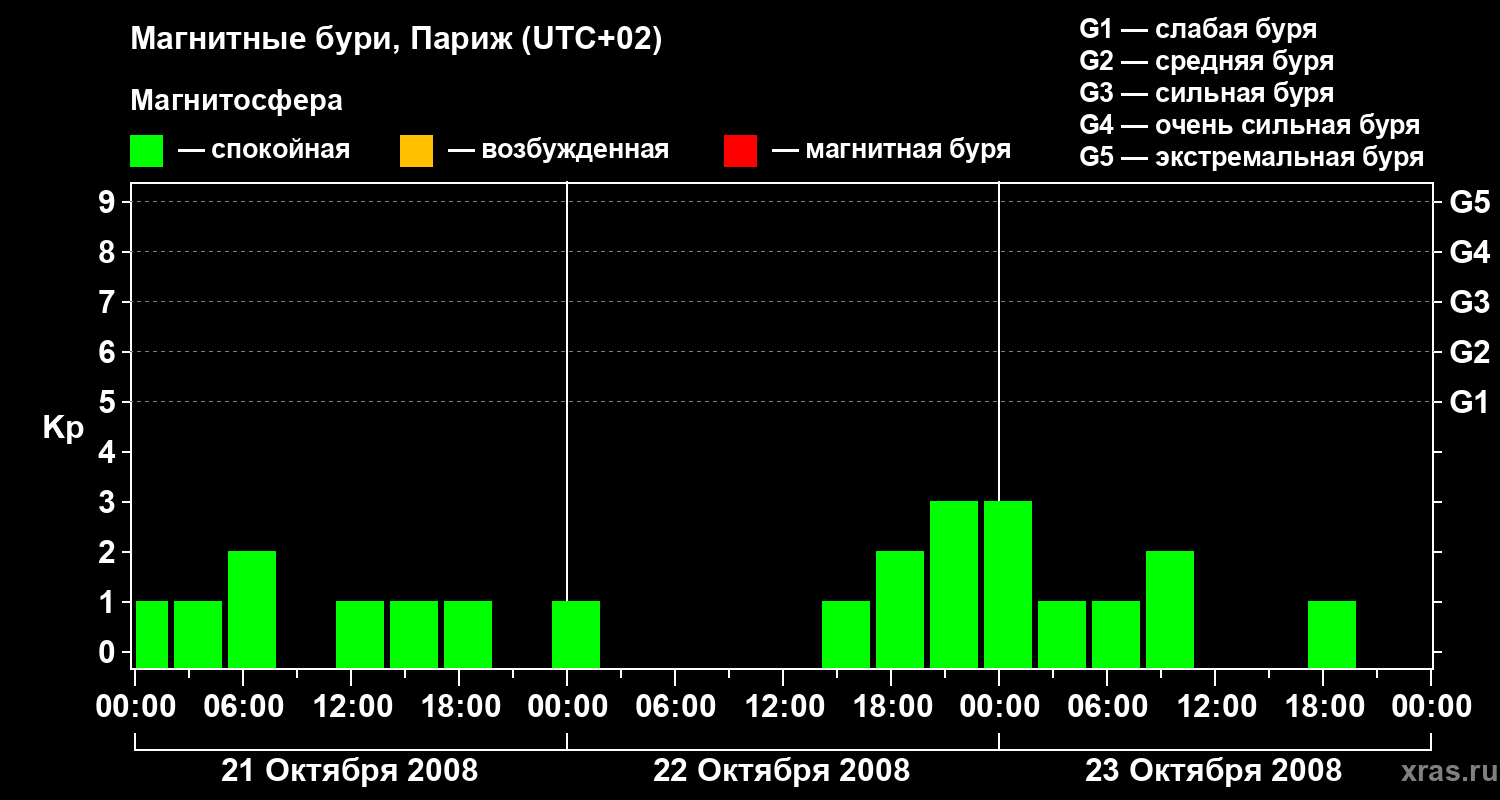Click the 'Kp' axis title
Viewport: 1500px width, 800px height.
pyautogui.click(x=63, y=427)
